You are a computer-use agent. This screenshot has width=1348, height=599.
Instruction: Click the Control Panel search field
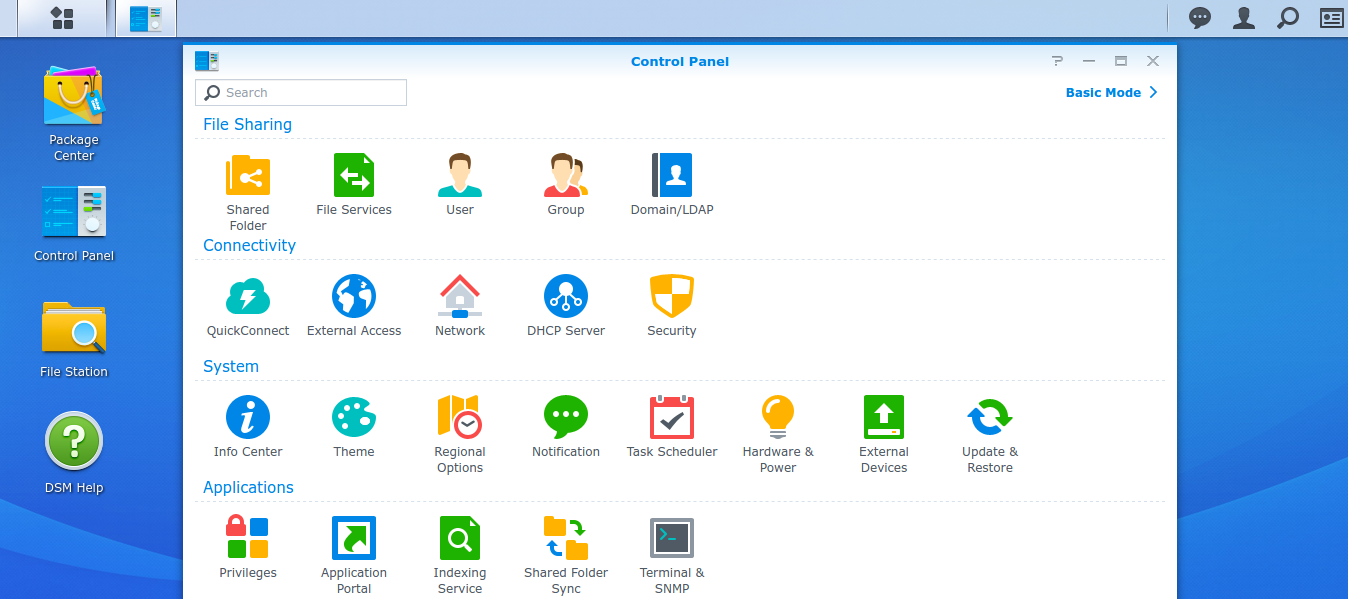pyautogui.click(x=301, y=93)
